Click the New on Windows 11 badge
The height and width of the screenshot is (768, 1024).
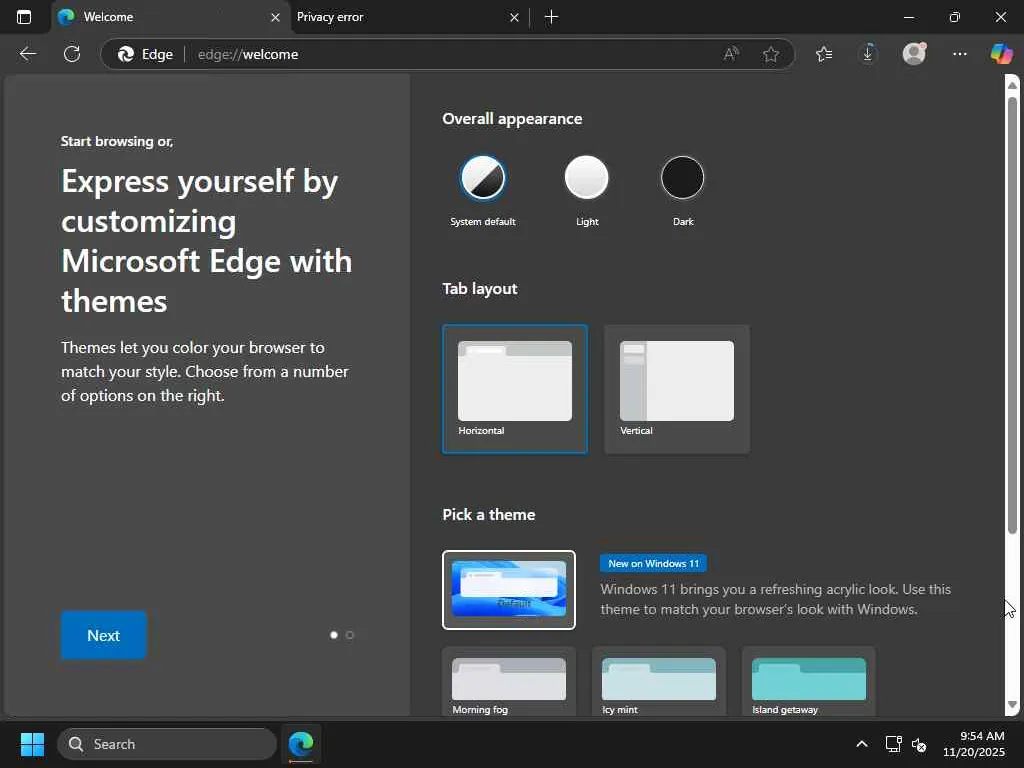coord(653,563)
